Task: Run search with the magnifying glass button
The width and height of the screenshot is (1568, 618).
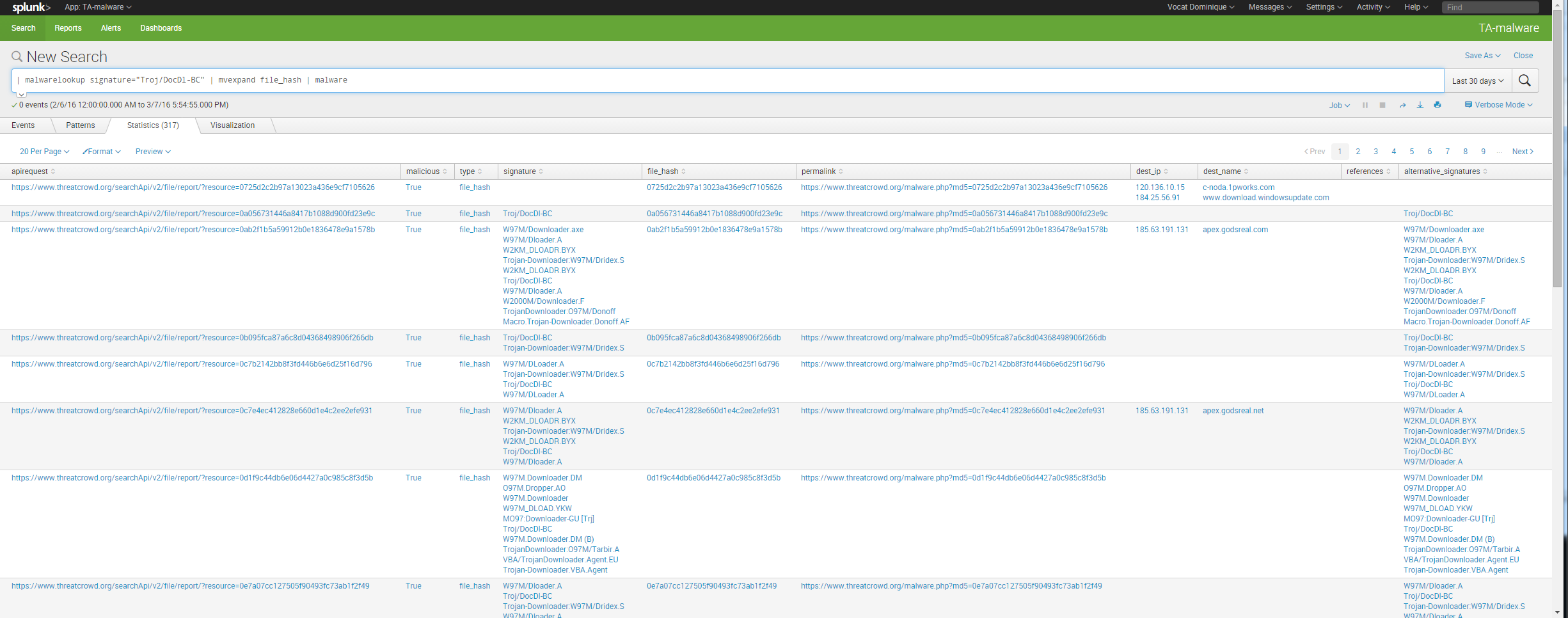Action: [1524, 81]
